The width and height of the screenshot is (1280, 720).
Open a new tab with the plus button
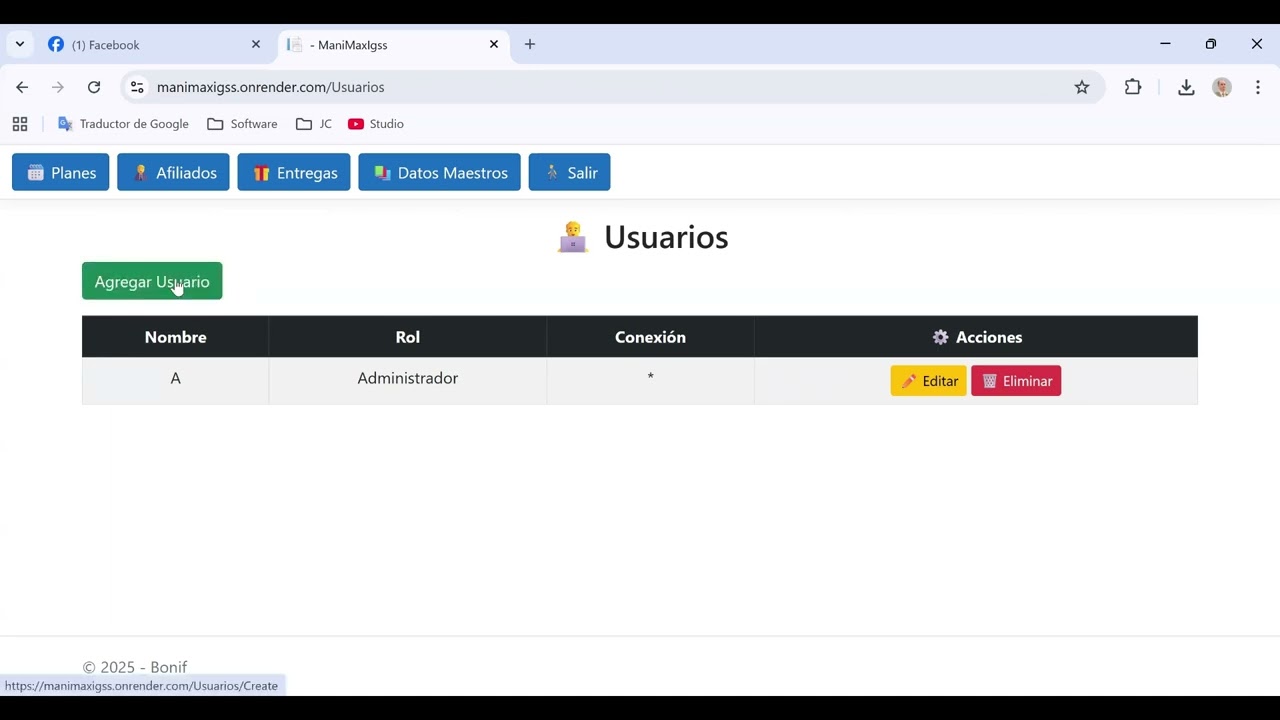click(x=530, y=44)
